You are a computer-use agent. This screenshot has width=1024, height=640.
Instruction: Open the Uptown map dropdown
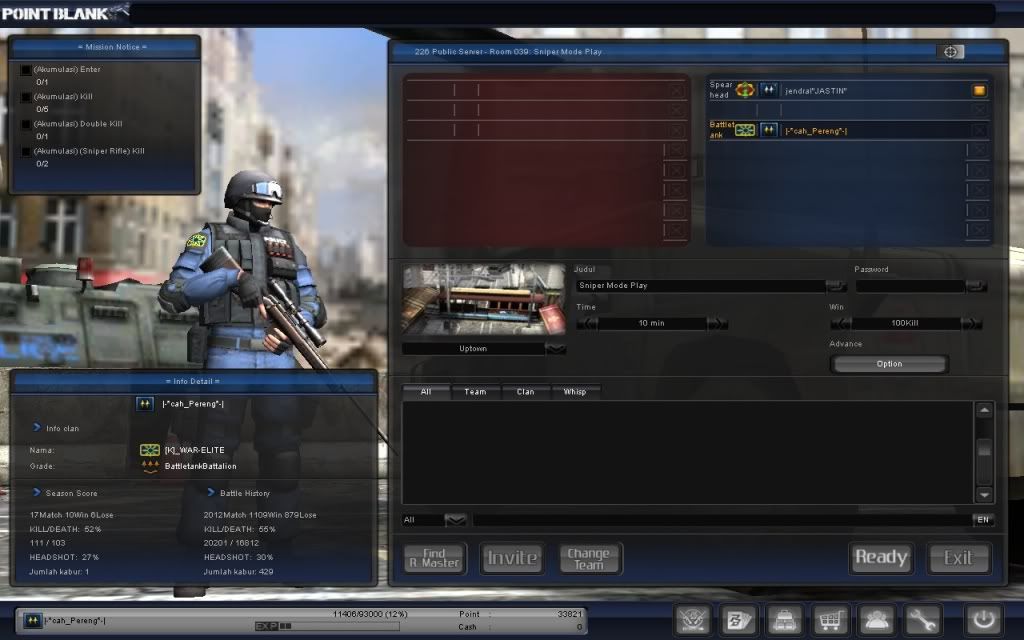(x=556, y=349)
